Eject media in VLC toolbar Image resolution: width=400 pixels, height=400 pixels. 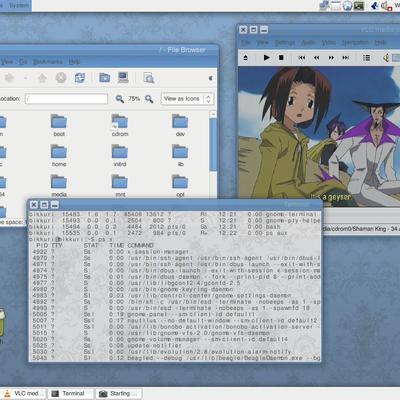(246, 58)
